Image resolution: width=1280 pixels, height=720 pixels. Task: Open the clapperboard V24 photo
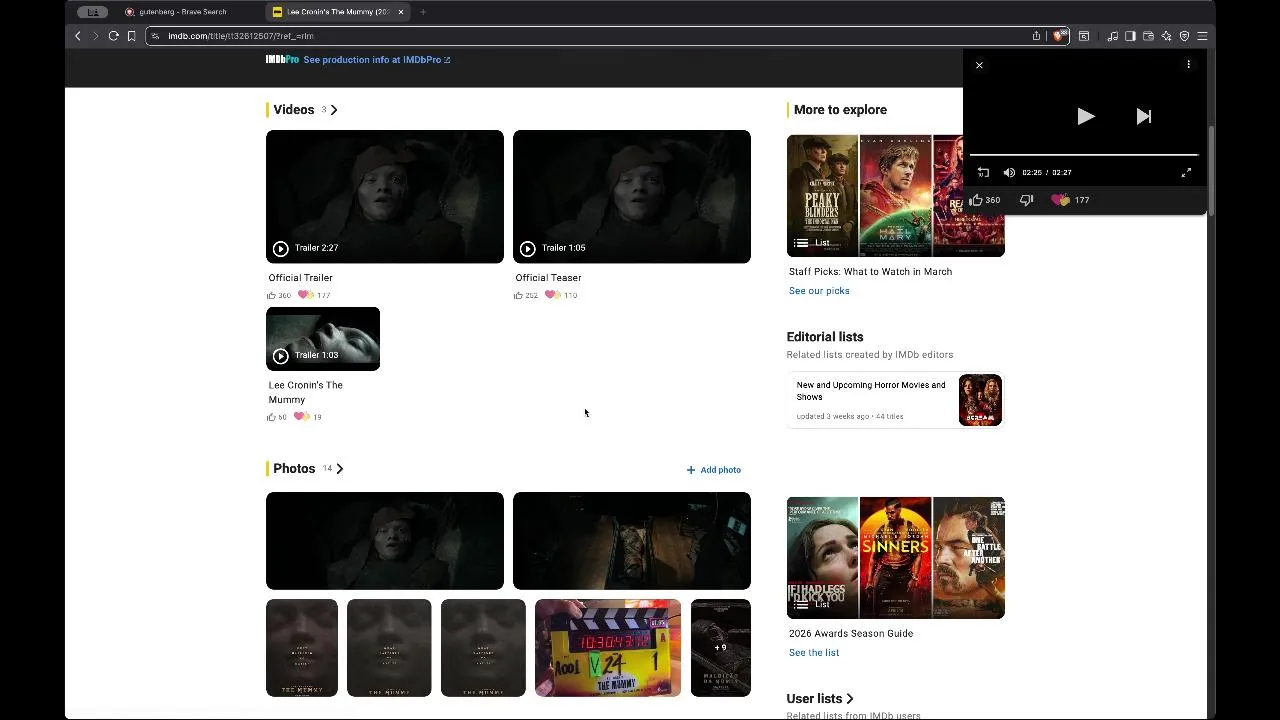coord(608,648)
